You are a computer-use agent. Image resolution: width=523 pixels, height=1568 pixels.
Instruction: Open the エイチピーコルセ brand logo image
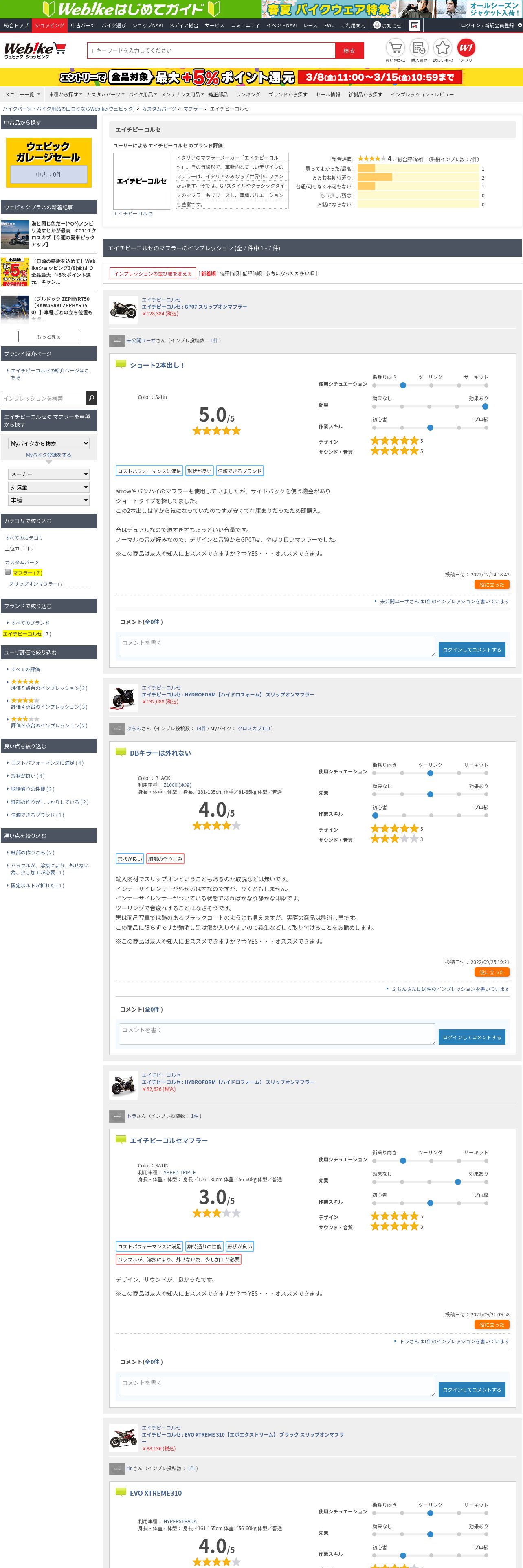point(142,181)
